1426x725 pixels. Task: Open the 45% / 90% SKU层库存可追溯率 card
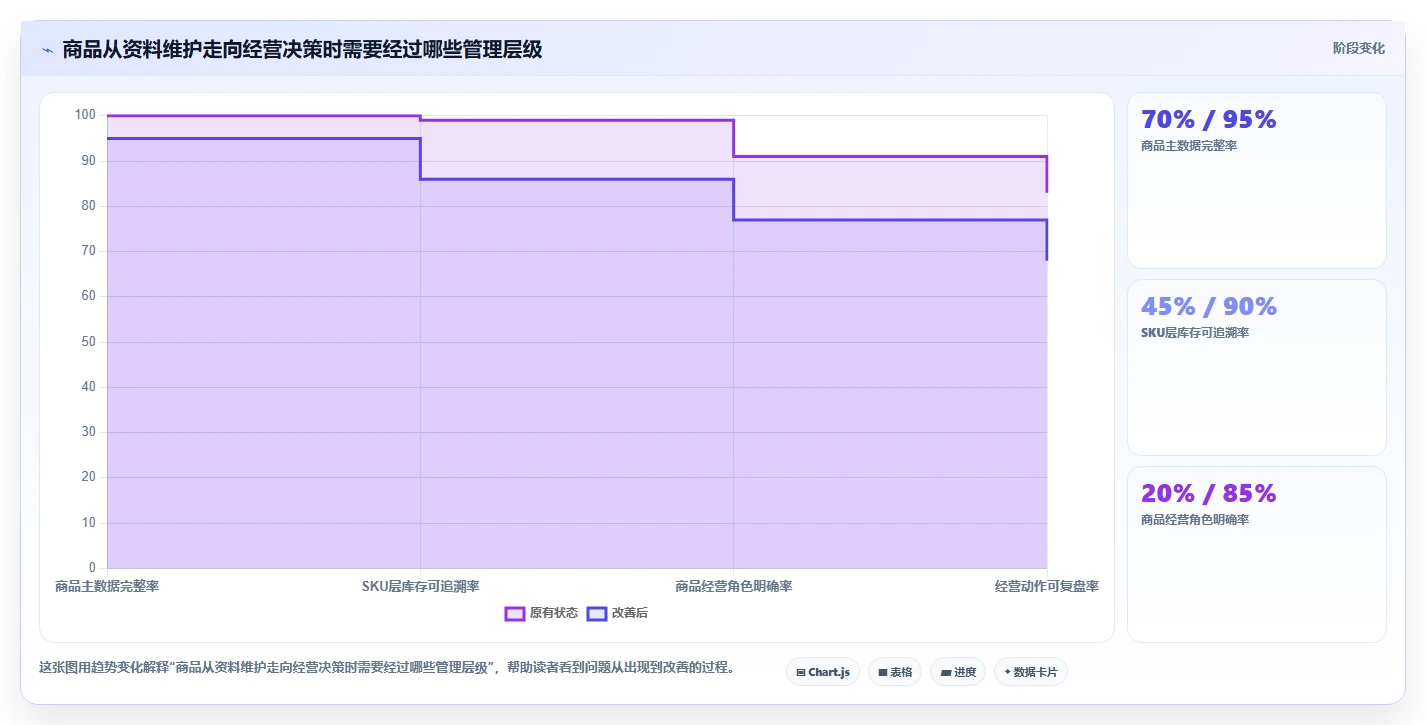pos(1256,368)
